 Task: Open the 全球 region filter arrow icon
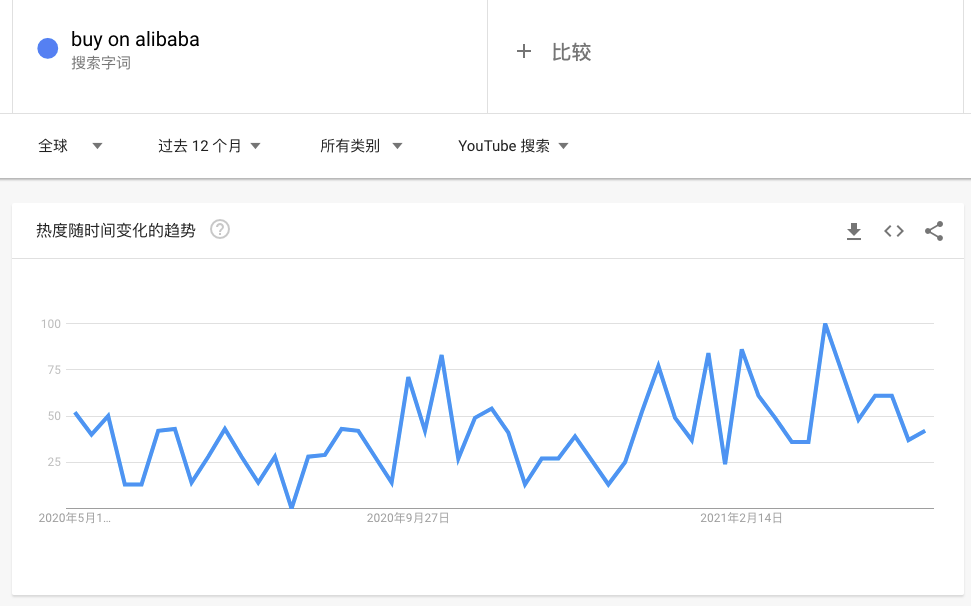tap(97, 145)
